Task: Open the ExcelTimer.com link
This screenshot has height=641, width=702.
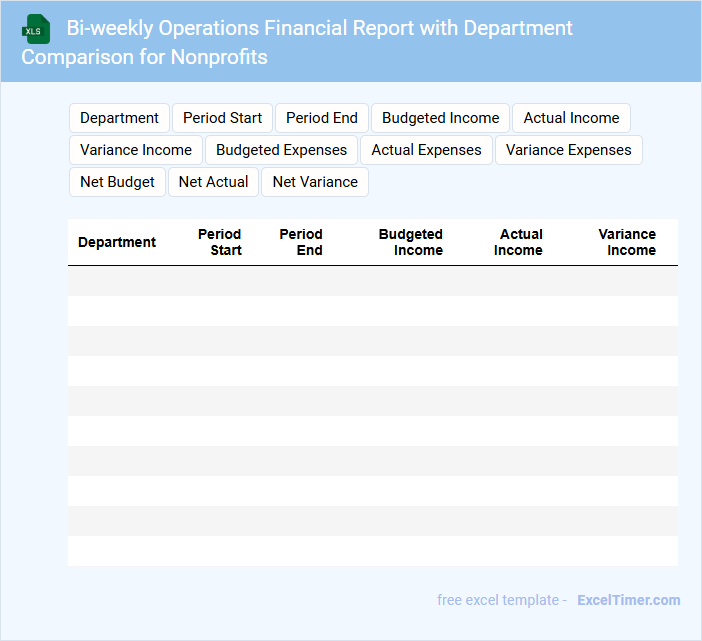Action: click(x=628, y=600)
